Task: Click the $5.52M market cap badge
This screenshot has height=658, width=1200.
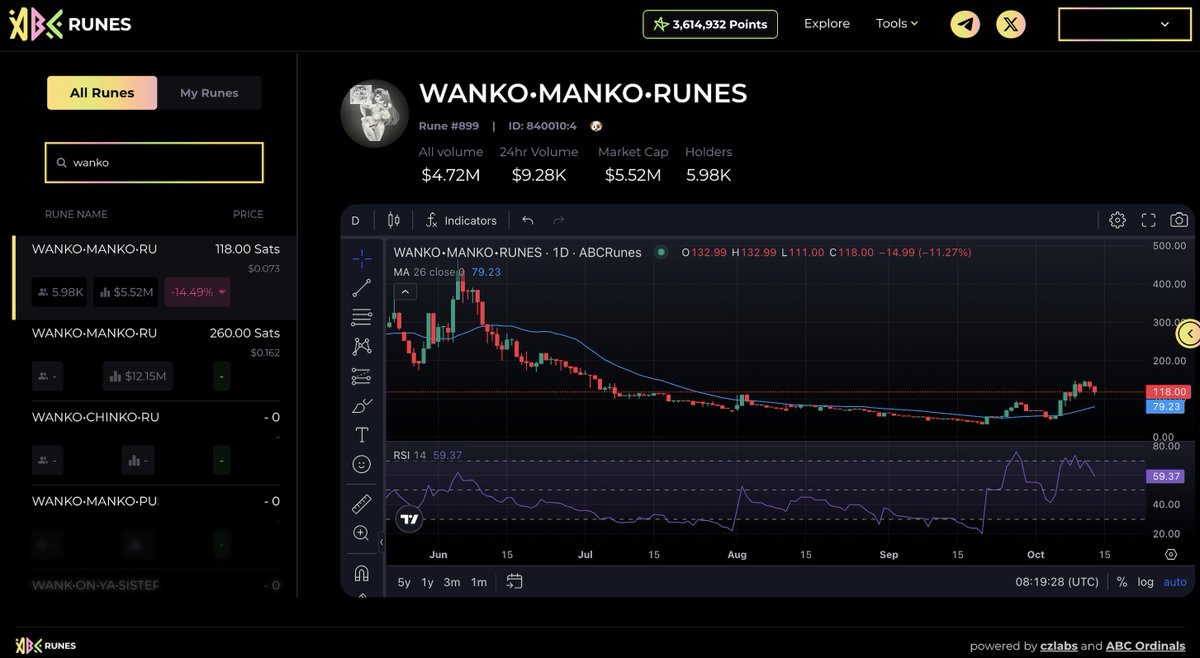Action: 127,292
